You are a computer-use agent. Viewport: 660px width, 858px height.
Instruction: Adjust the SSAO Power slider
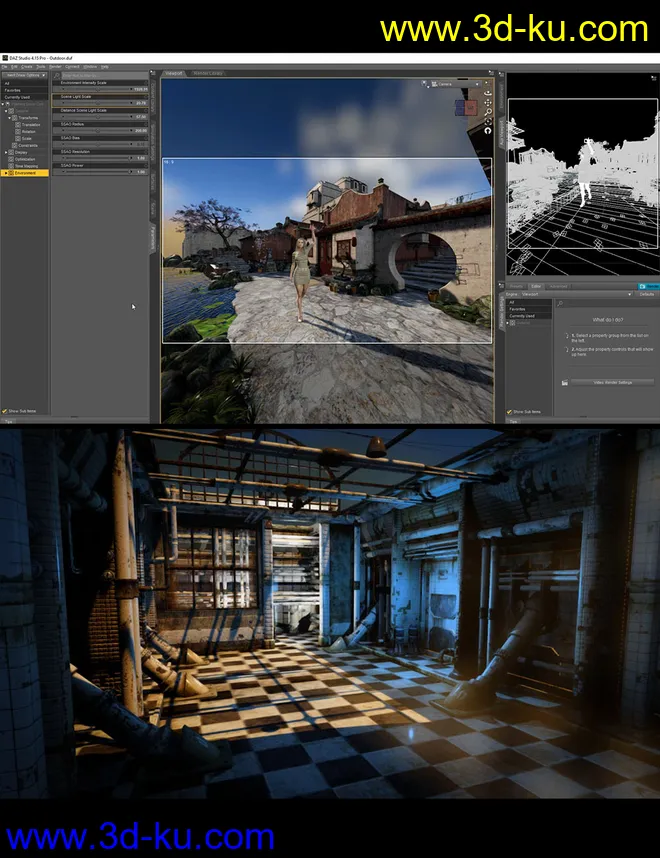click(97, 171)
